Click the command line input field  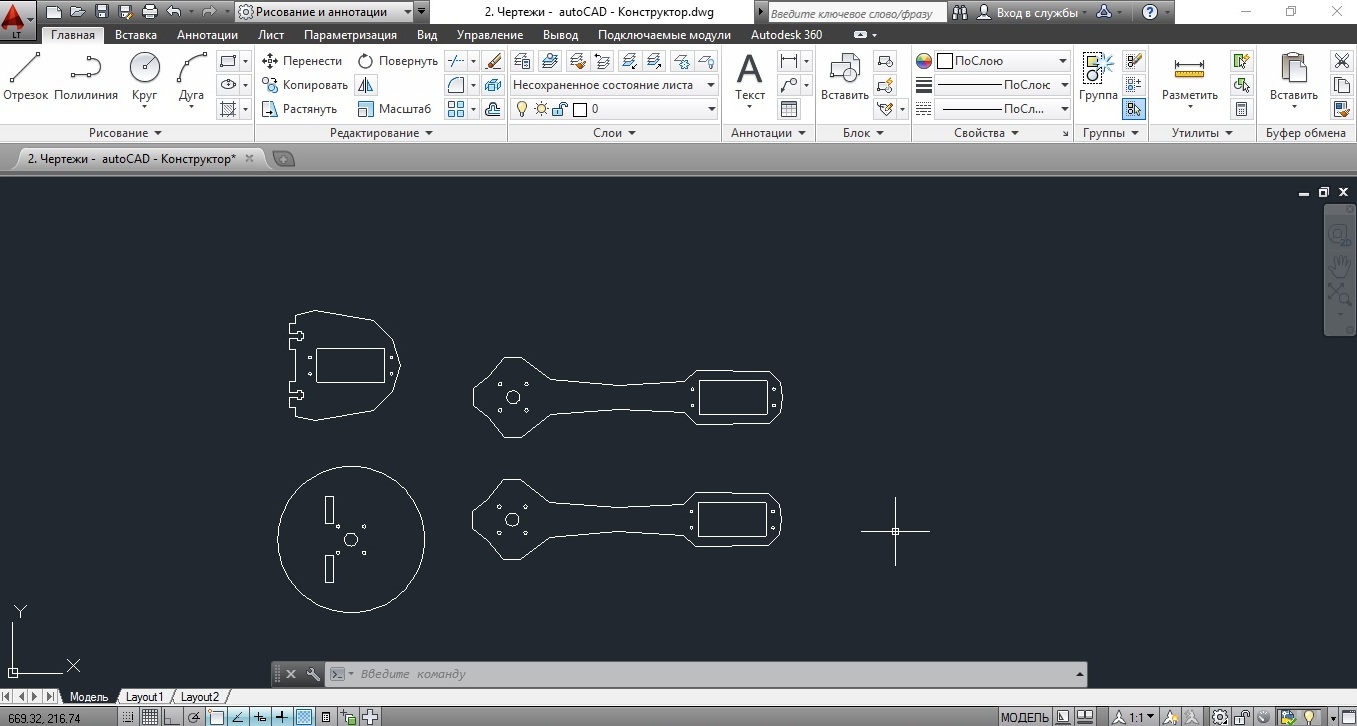(x=700, y=674)
